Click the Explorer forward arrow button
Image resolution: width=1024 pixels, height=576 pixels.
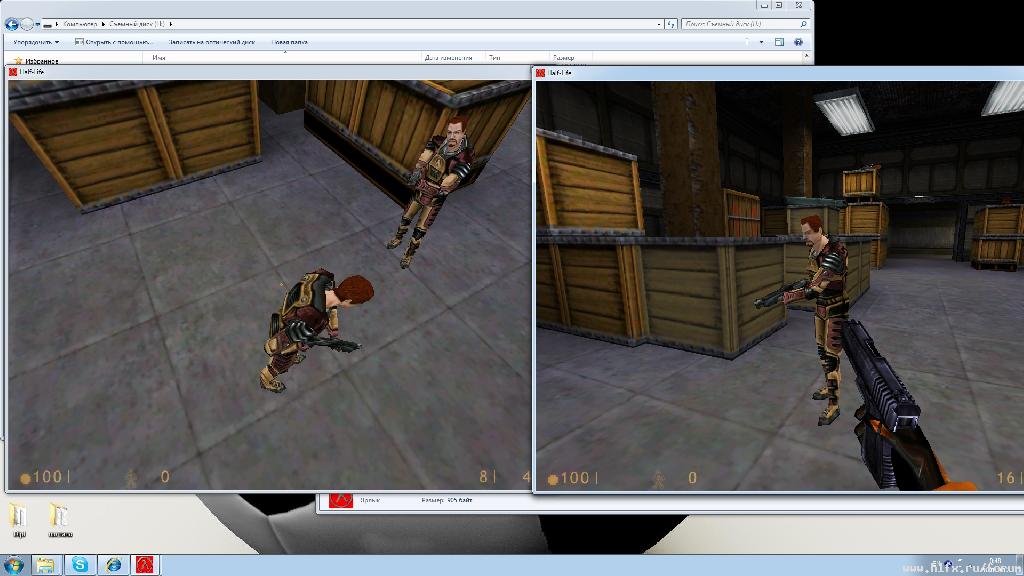(27, 23)
